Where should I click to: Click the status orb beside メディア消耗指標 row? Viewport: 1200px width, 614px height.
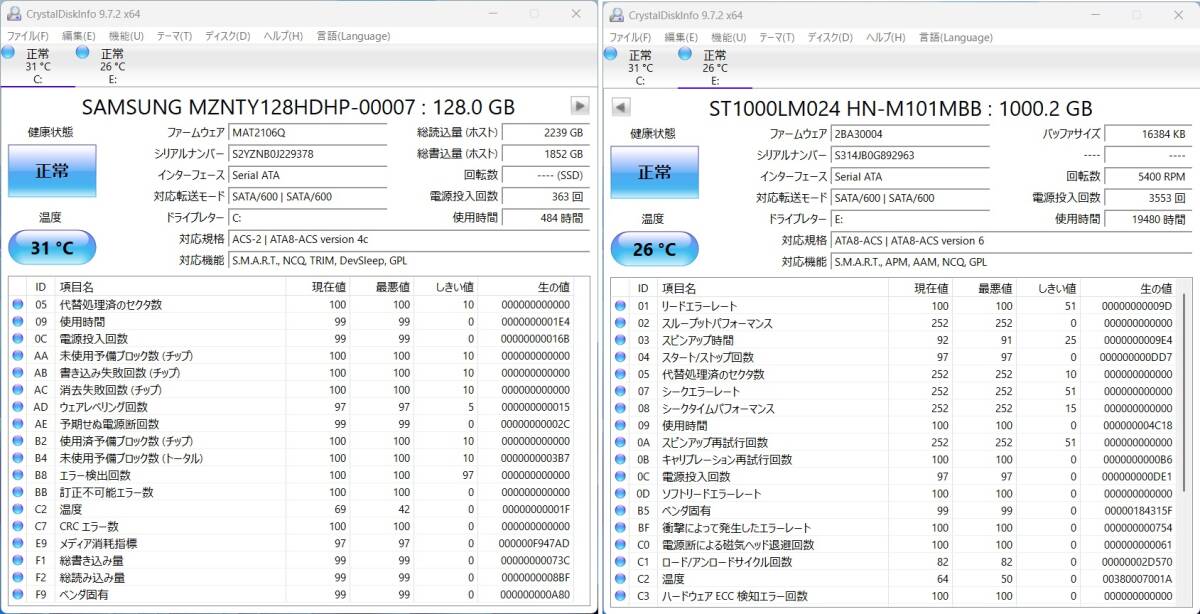point(17,543)
